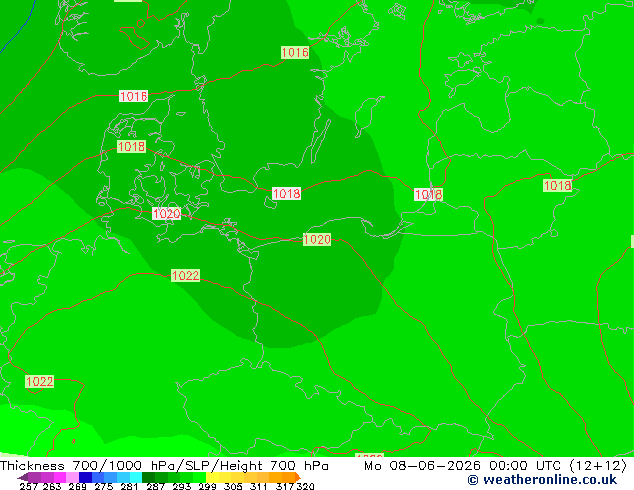
Task: Pick the bright magenta legend swatch
Action: tap(60, 477)
